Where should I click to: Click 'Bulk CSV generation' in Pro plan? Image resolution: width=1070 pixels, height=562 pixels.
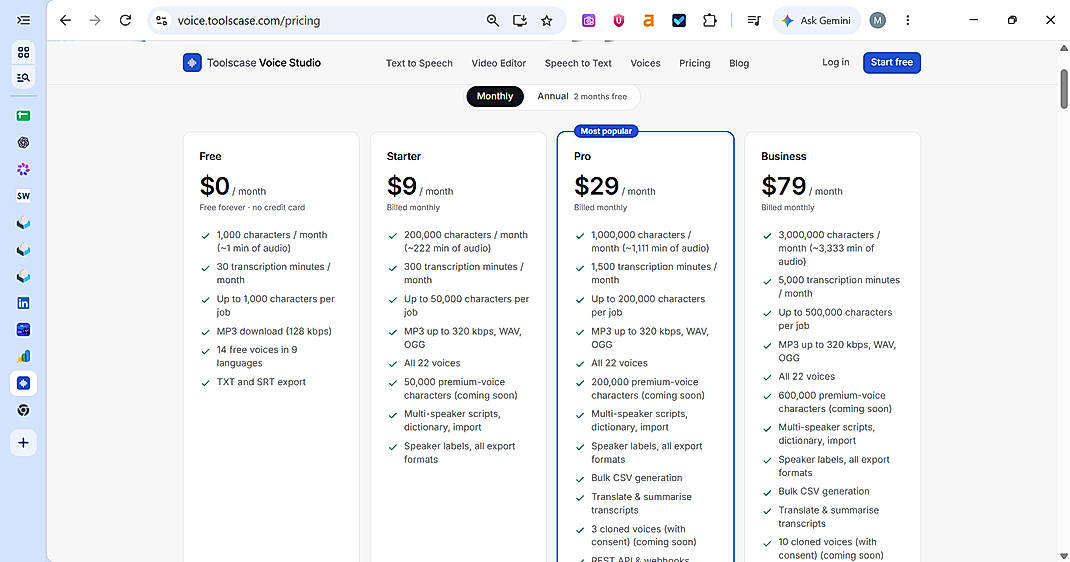coord(636,478)
